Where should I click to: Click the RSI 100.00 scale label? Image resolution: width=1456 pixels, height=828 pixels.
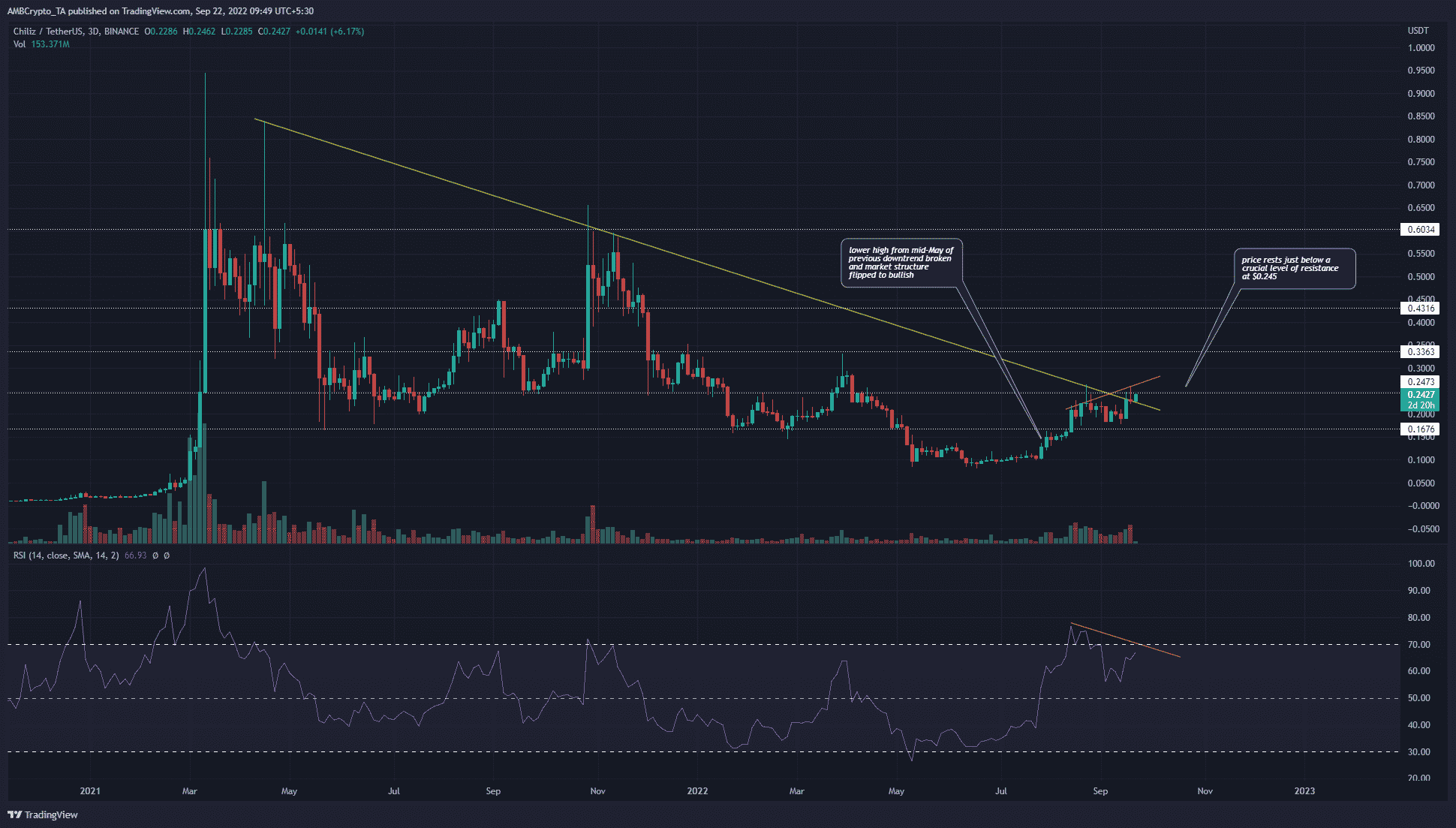[x=1421, y=564]
